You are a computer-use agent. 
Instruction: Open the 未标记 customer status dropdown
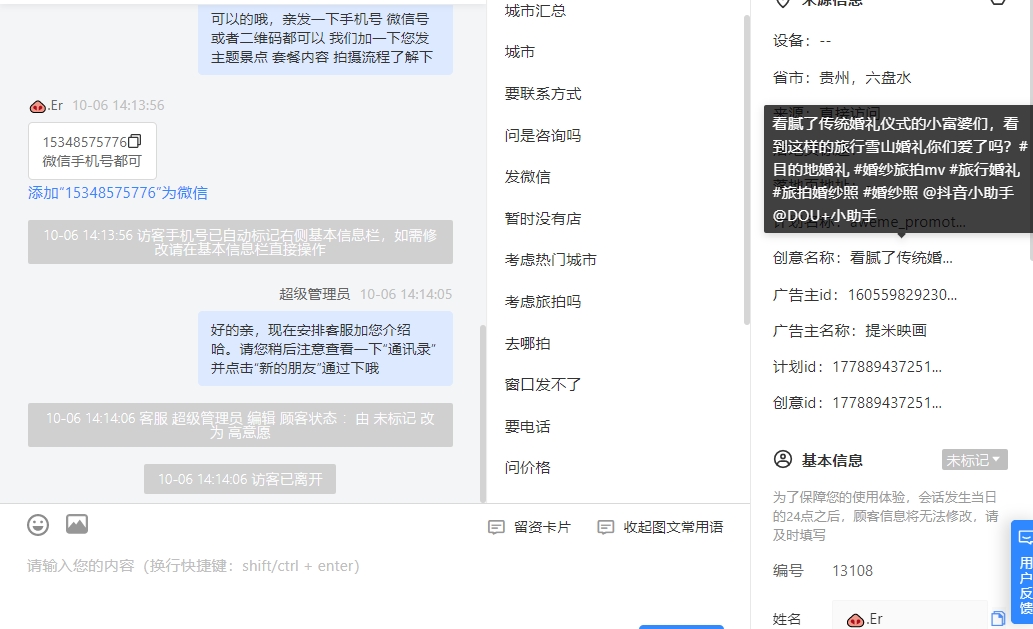click(974, 460)
